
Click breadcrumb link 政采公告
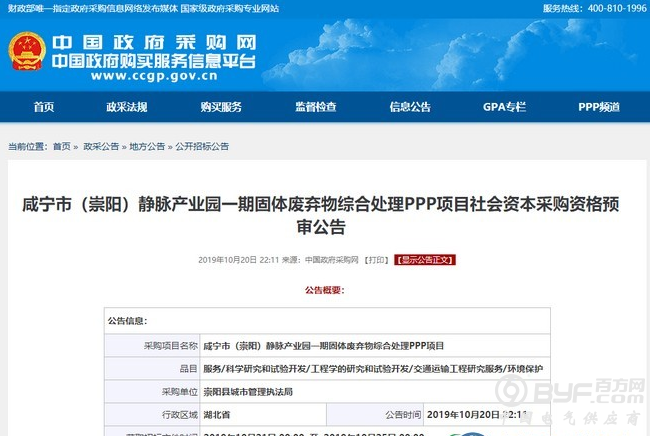(x=101, y=147)
